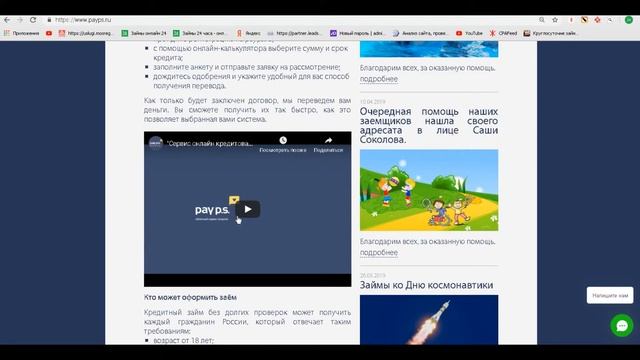Open the Займы онлайн 24 bookmark
This screenshot has height=360, width=640.
click(x=144, y=33)
